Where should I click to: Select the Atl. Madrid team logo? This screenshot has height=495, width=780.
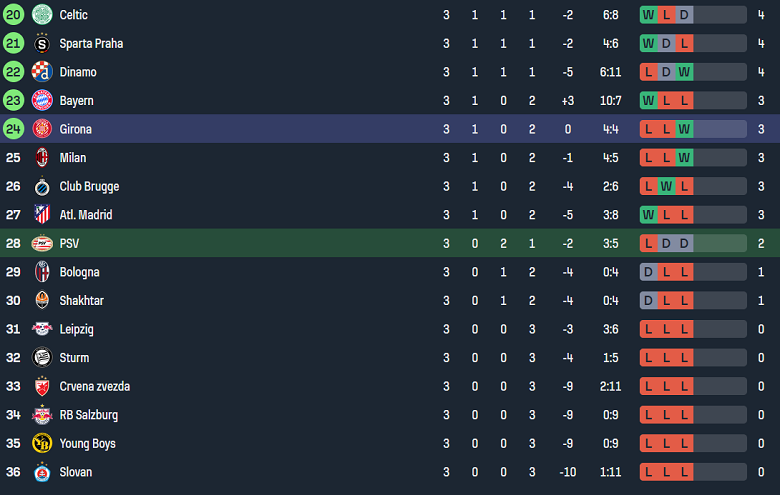42,215
